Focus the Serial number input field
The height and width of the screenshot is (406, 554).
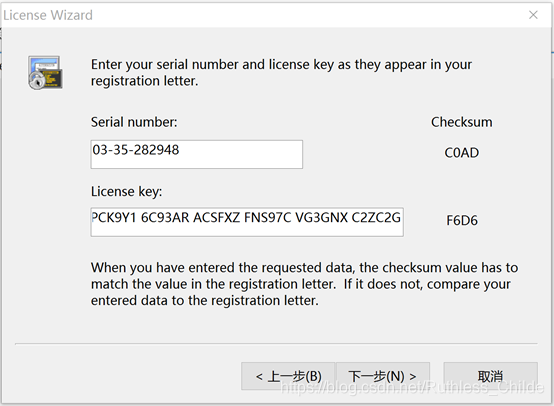pos(196,154)
